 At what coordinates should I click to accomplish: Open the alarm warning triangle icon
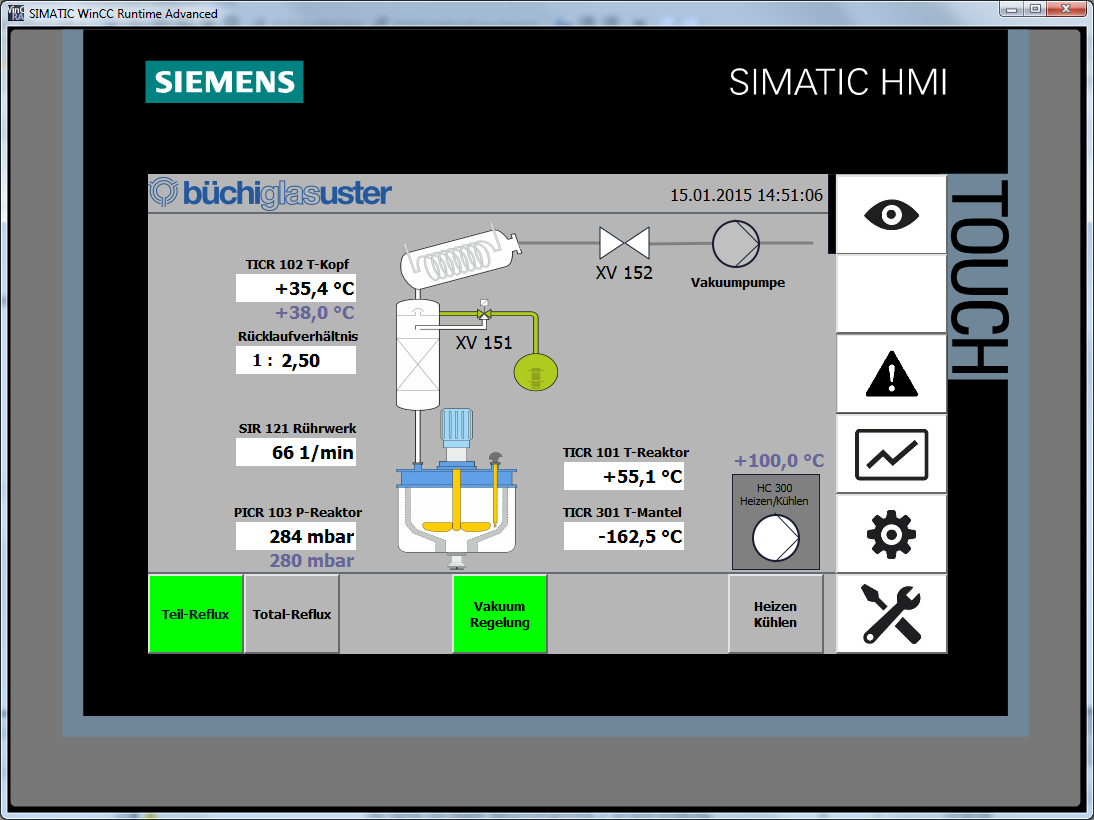click(x=890, y=375)
